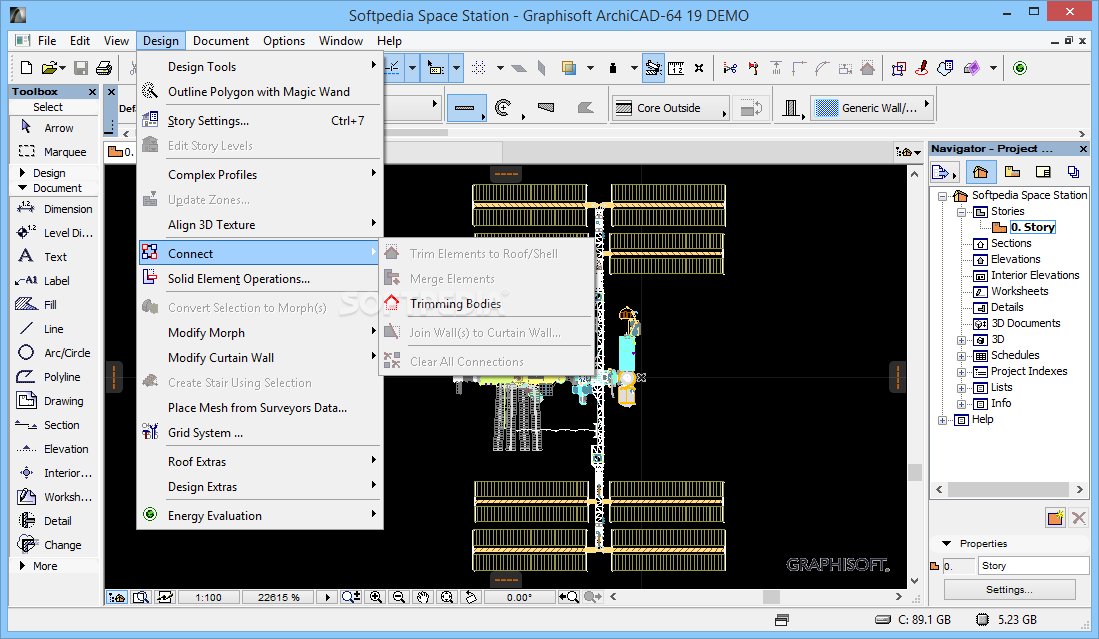Open the Project Map view in Navigator
Image resolution: width=1099 pixels, height=639 pixels.
coord(981,172)
